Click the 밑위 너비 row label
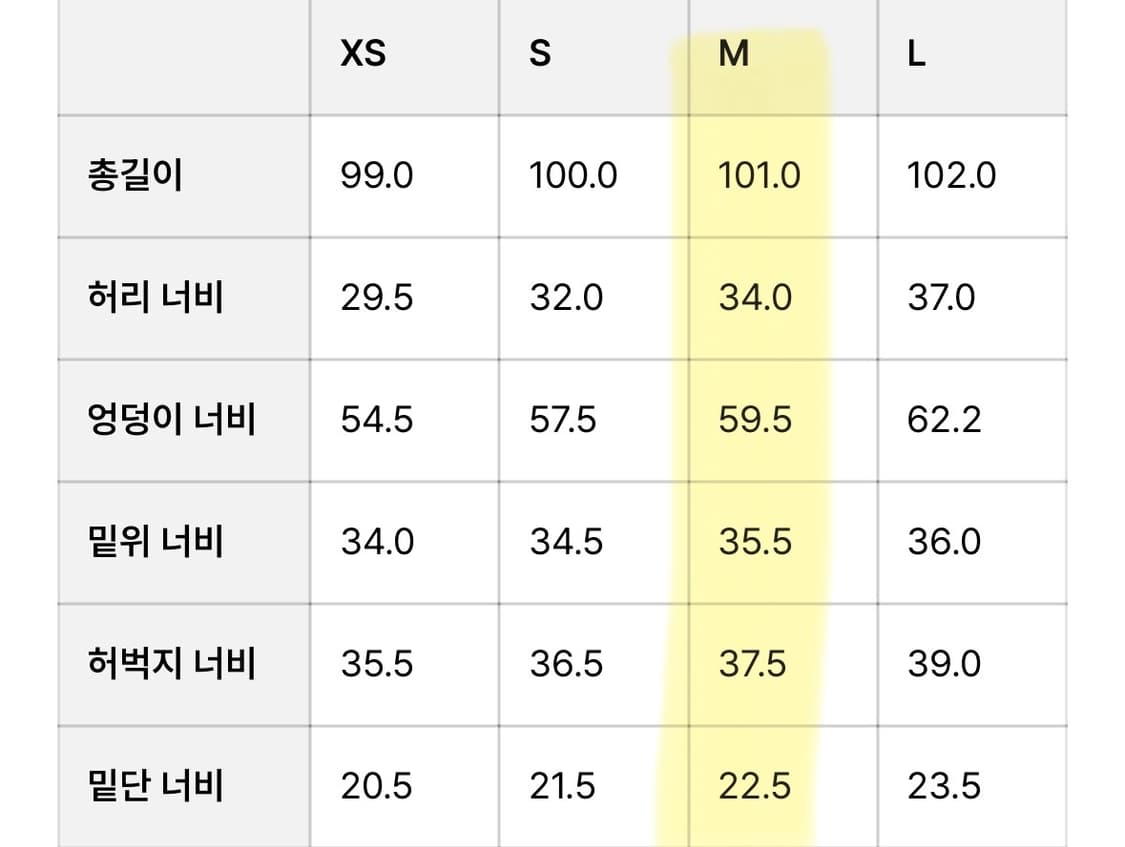The image size is (1125, 847). [155, 542]
